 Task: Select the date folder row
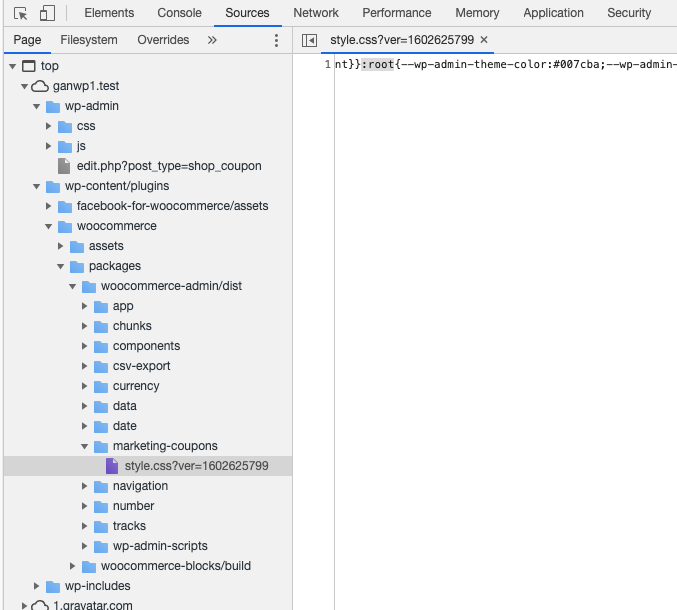148,427
